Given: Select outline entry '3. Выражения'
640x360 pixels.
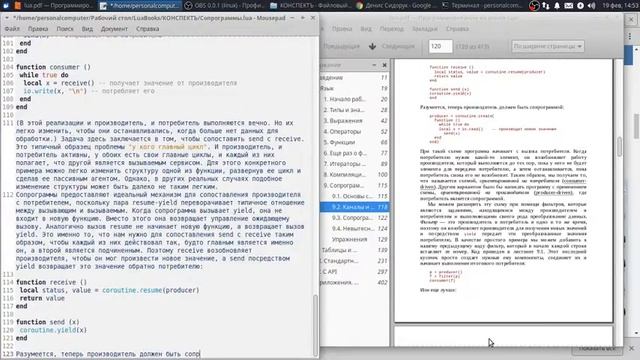Looking at the screenshot, I should pyautogui.click(x=355, y=121).
